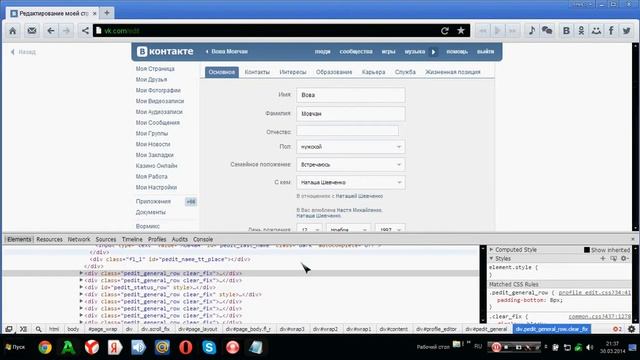Bookmark page with the star icon
This screenshot has height=360, width=640.
461,31
